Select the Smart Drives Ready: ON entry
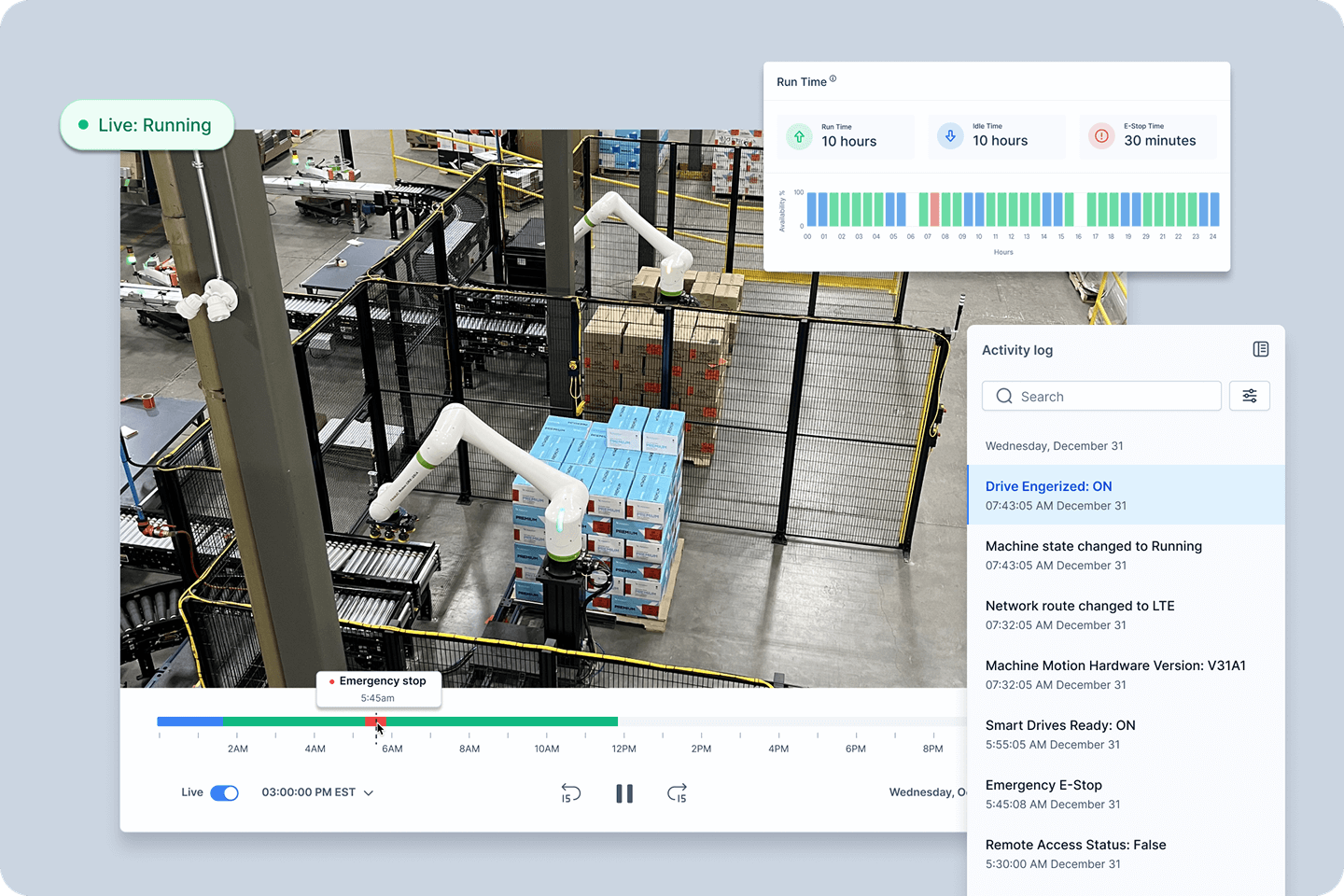This screenshot has width=1344, height=896. coord(1126,734)
